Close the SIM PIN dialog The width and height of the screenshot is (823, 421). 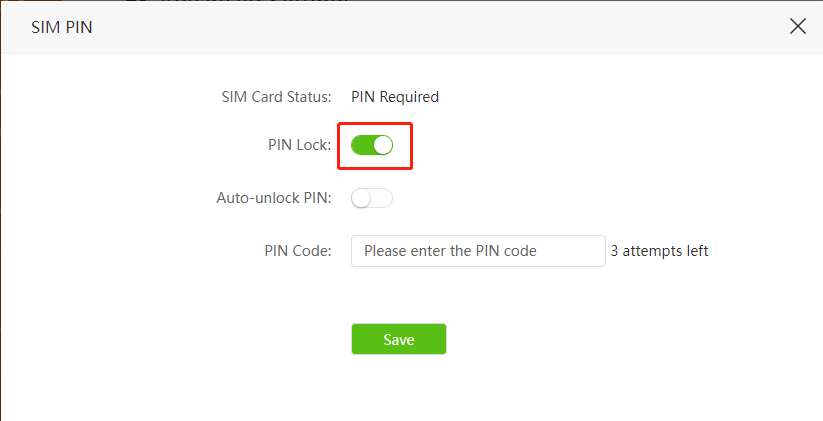(797, 26)
